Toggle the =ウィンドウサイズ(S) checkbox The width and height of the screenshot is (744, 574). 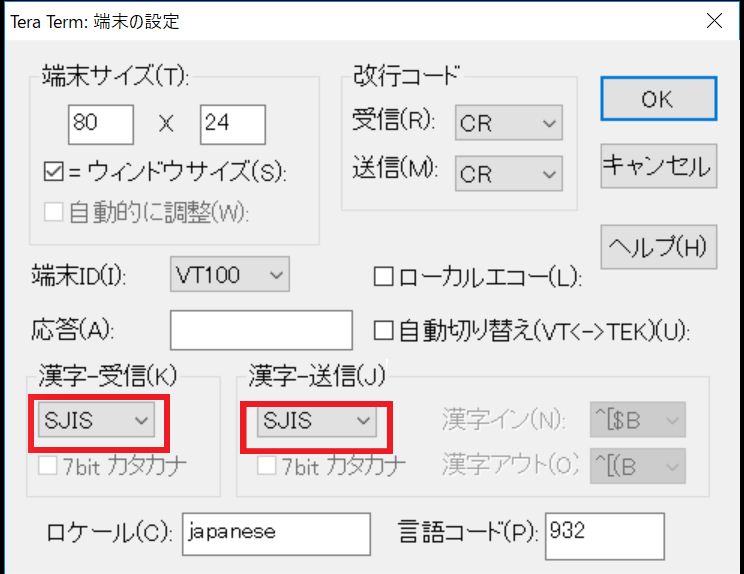click(52, 171)
